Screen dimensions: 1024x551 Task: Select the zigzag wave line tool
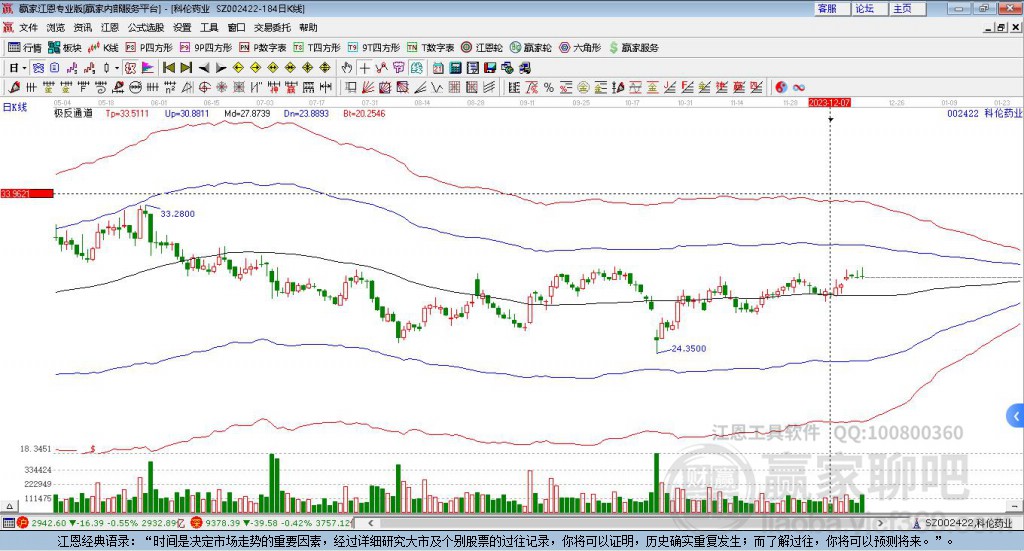coord(437,87)
